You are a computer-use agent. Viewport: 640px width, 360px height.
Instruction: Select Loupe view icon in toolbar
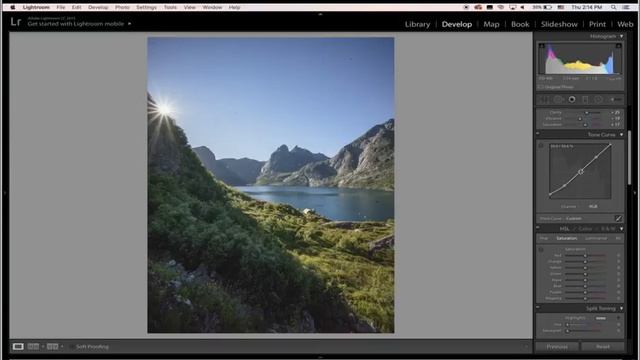click(18, 347)
